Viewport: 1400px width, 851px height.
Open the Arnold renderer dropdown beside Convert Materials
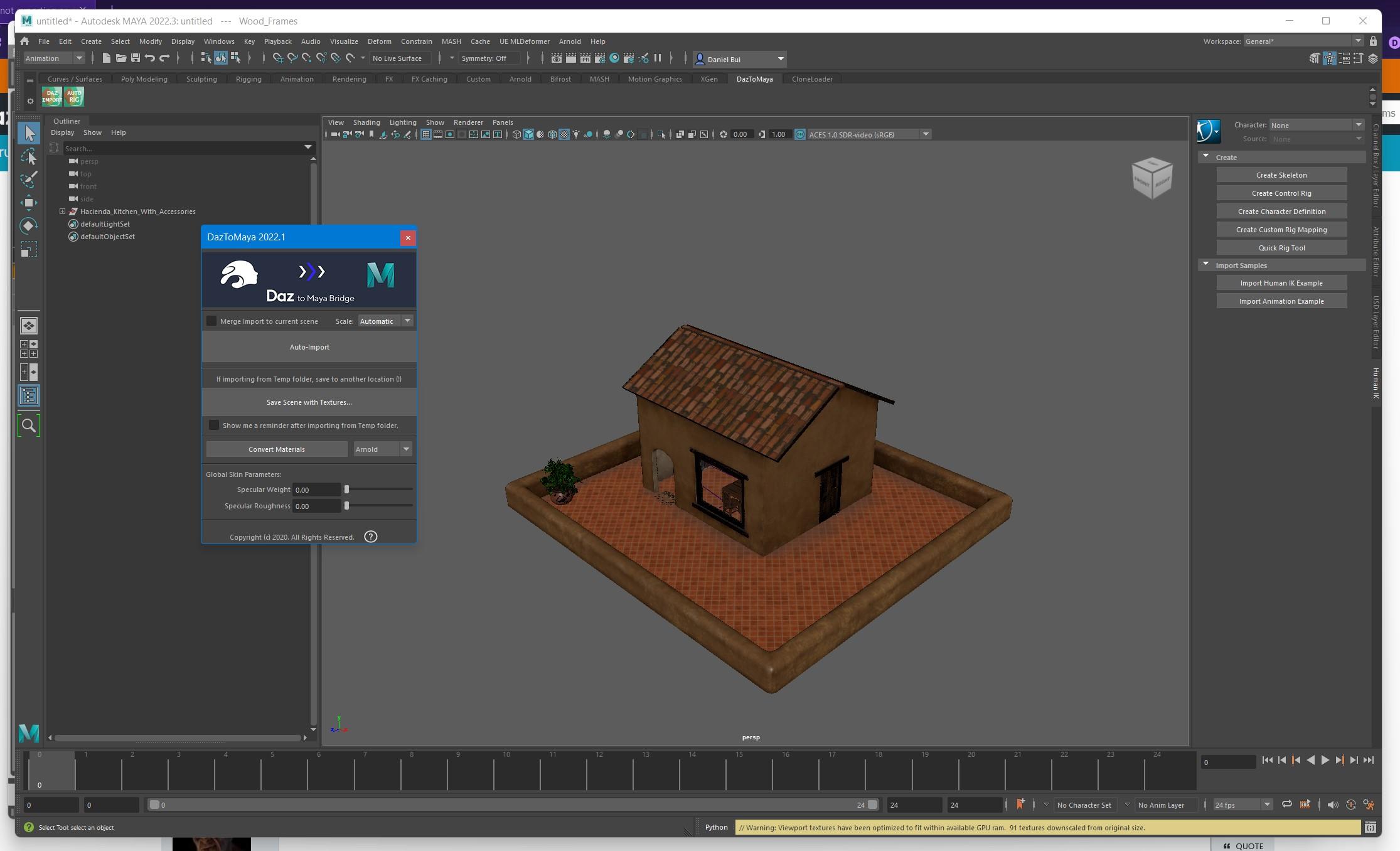[x=406, y=449]
